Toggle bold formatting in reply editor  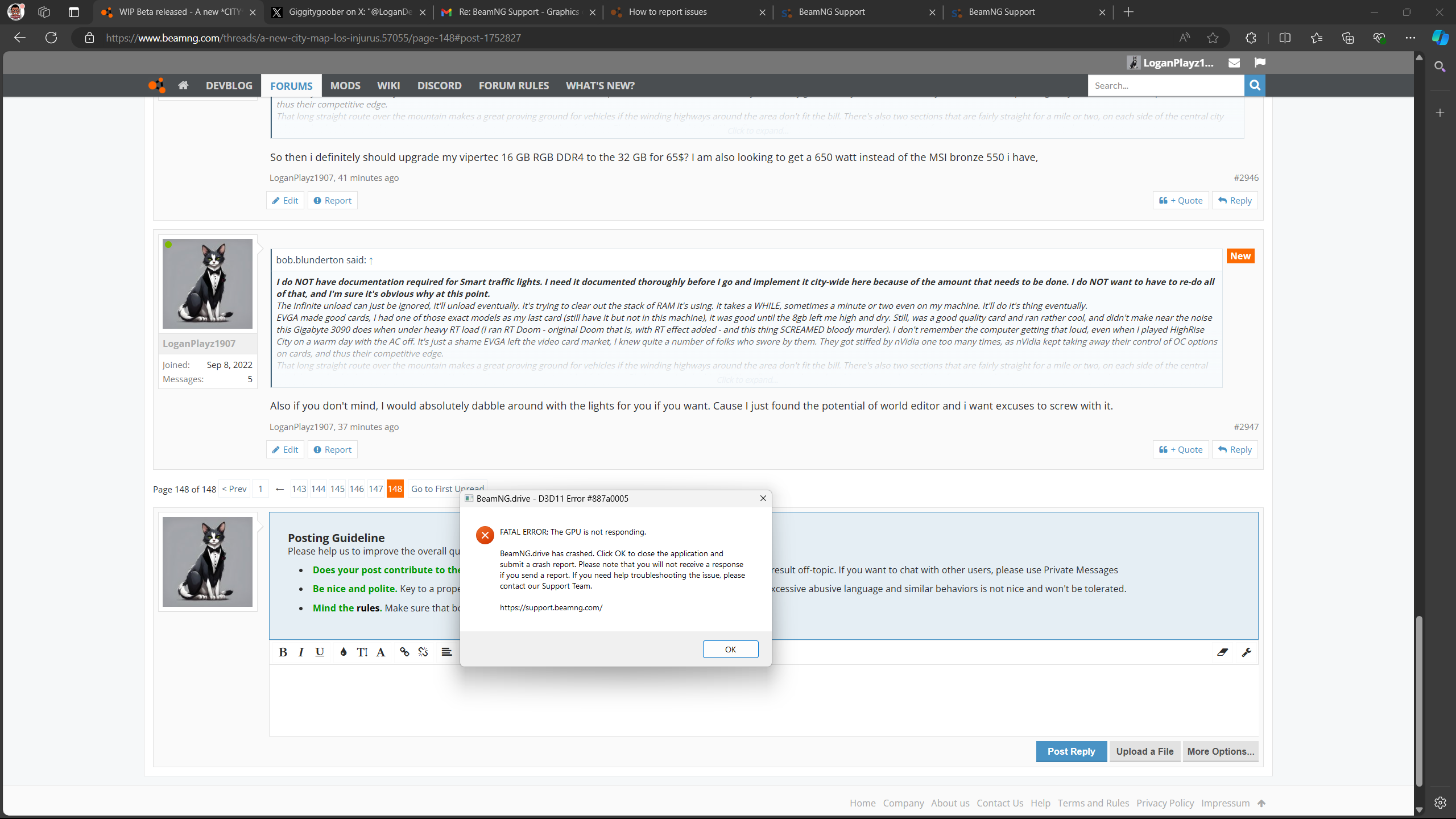(x=283, y=652)
